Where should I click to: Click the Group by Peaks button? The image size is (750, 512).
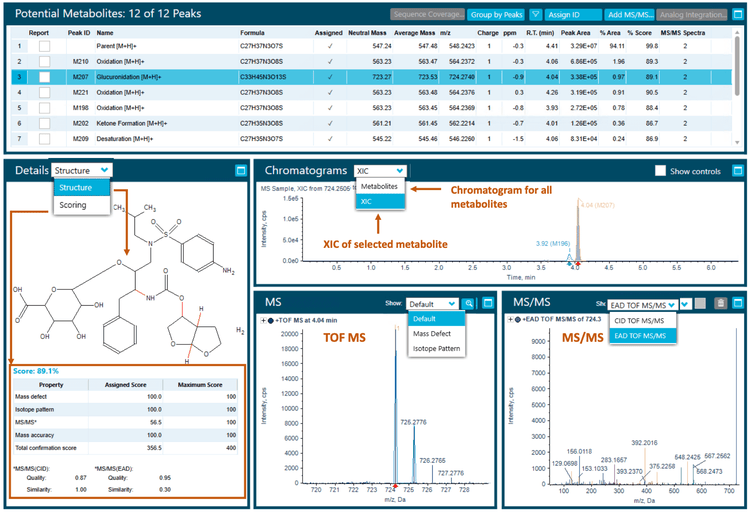pyautogui.click(x=497, y=15)
